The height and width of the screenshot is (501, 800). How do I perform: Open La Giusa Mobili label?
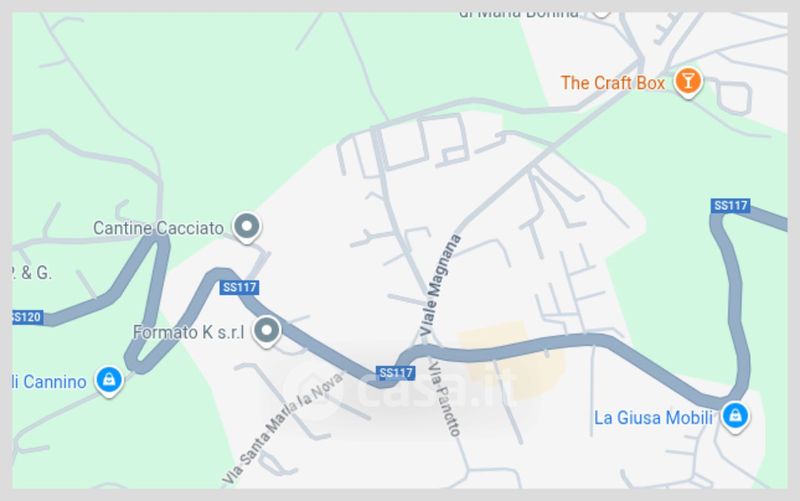pos(653,418)
